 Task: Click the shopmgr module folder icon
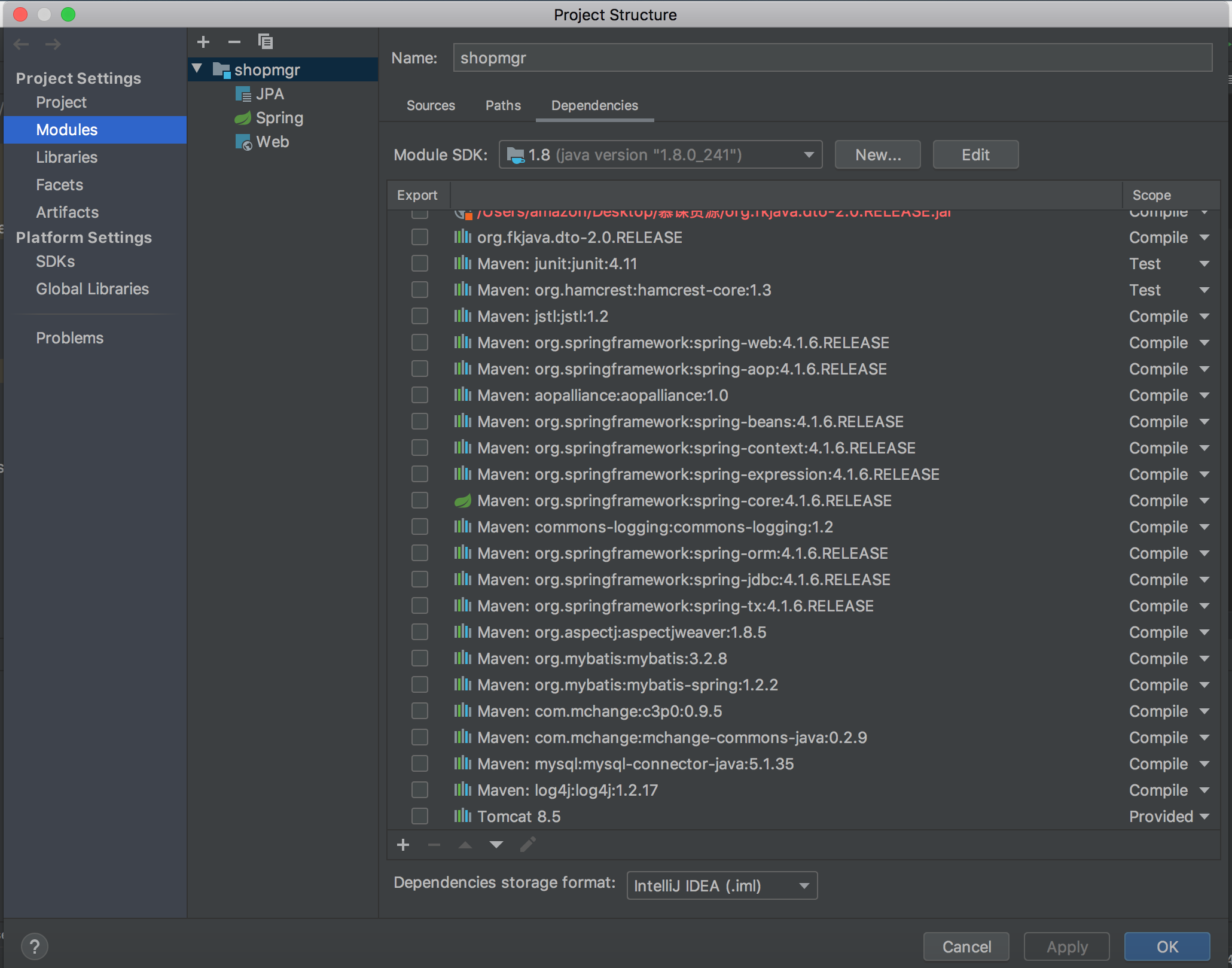point(222,70)
